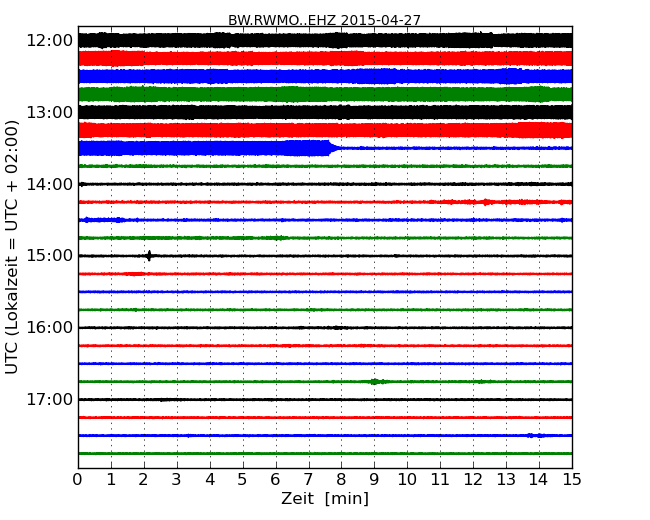
Task: Click the 13:00 time label
Action: point(50,112)
